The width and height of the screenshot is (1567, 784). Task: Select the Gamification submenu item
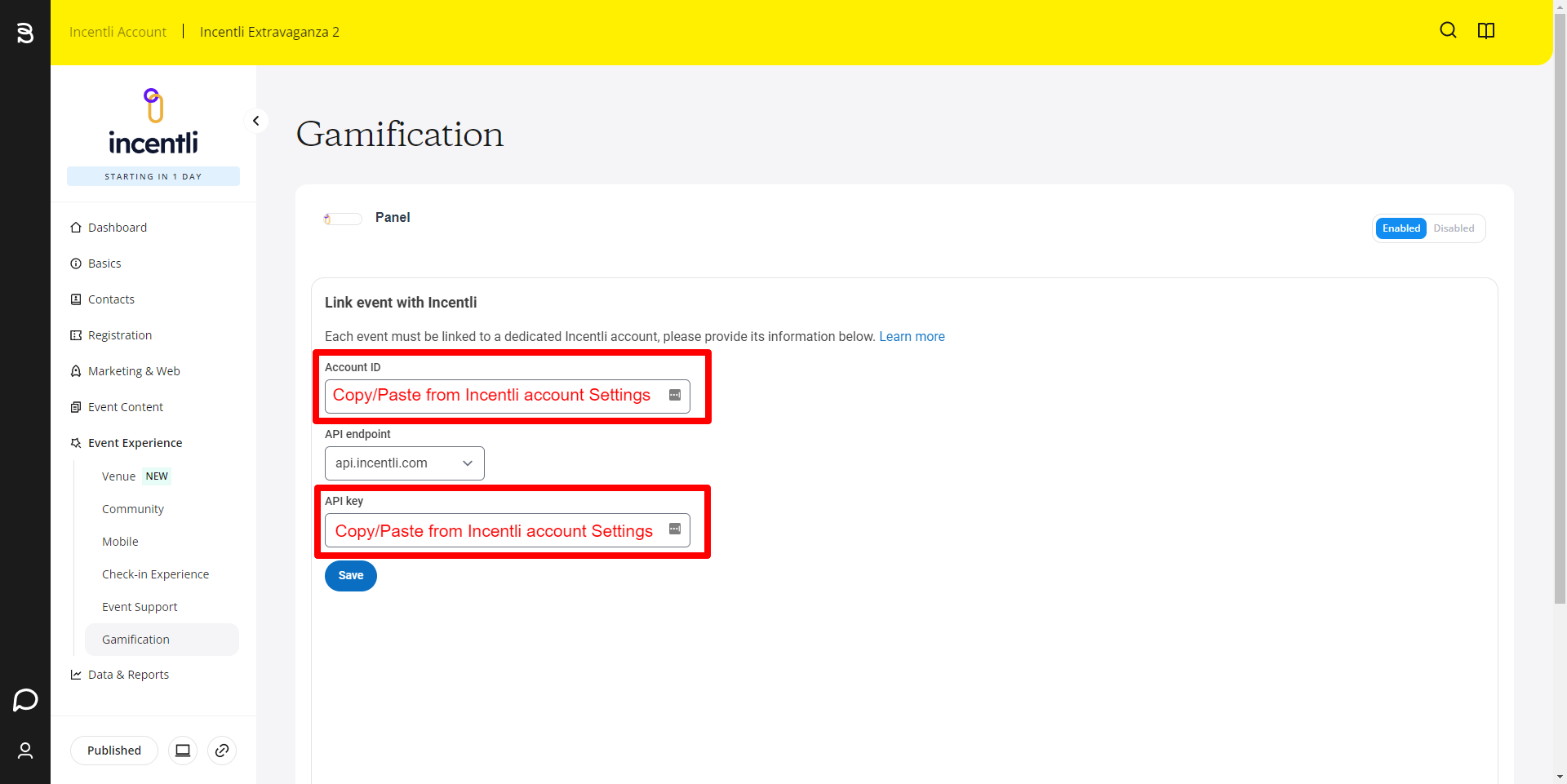(162, 640)
